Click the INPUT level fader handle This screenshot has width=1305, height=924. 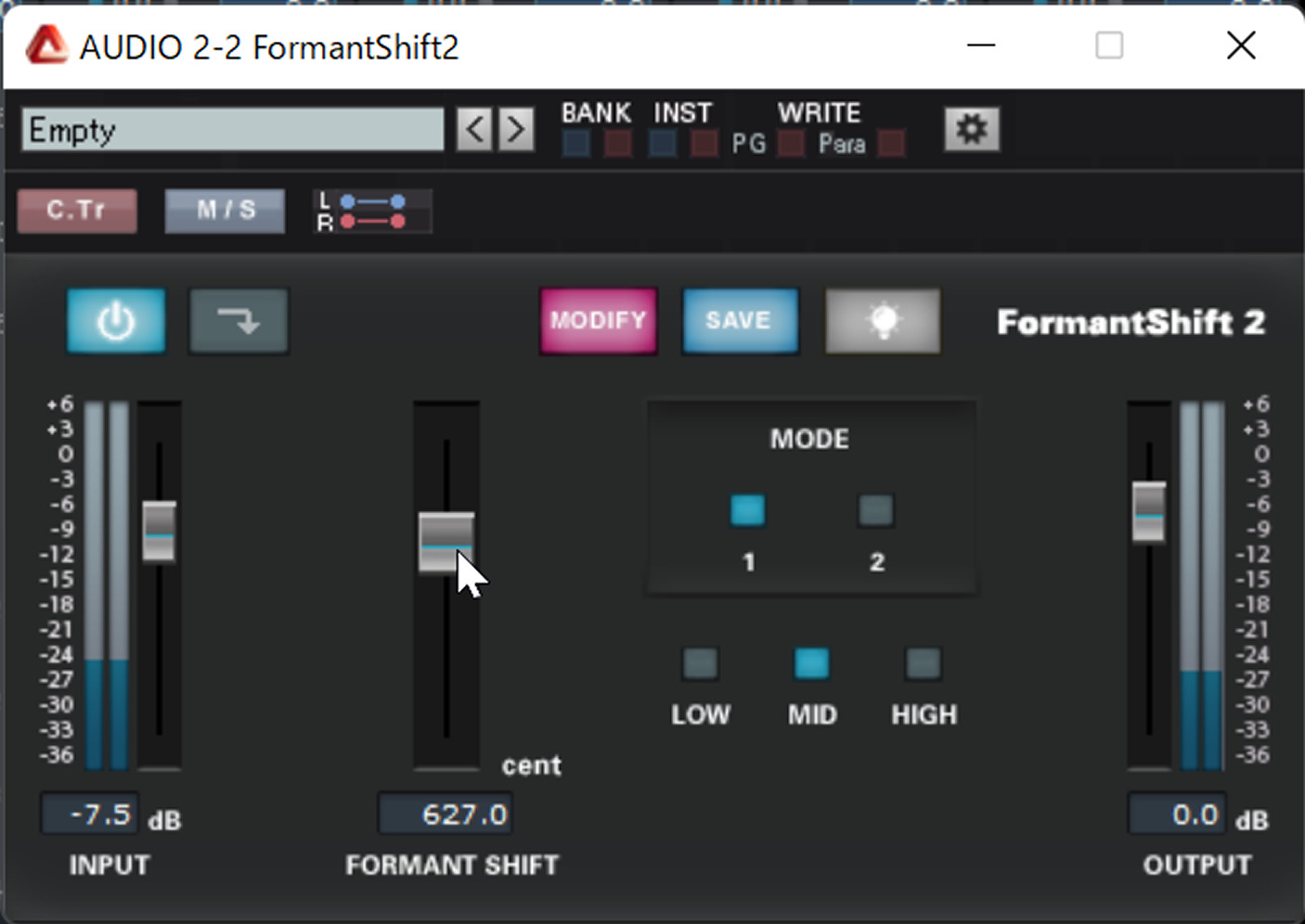159,532
